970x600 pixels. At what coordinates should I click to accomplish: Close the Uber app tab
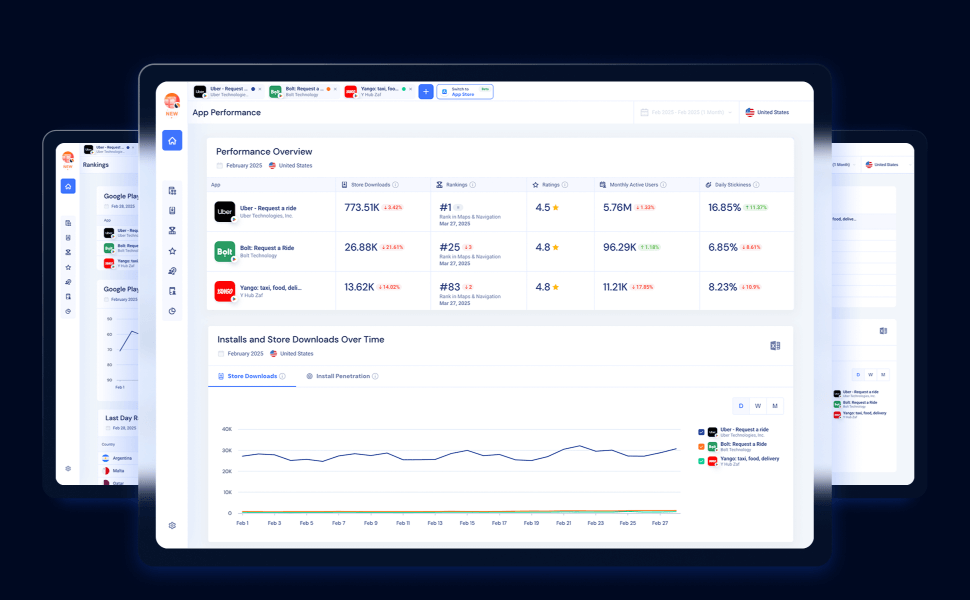coord(260,89)
